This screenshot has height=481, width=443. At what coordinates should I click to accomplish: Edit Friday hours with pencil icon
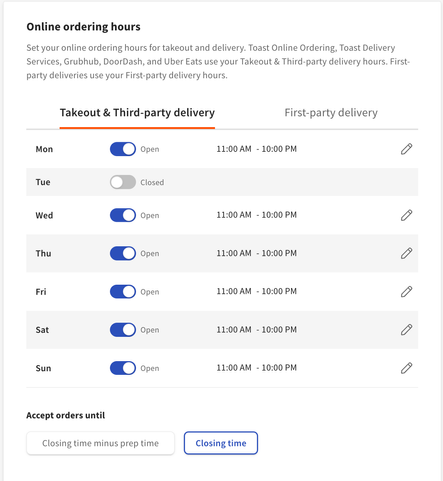(x=406, y=292)
